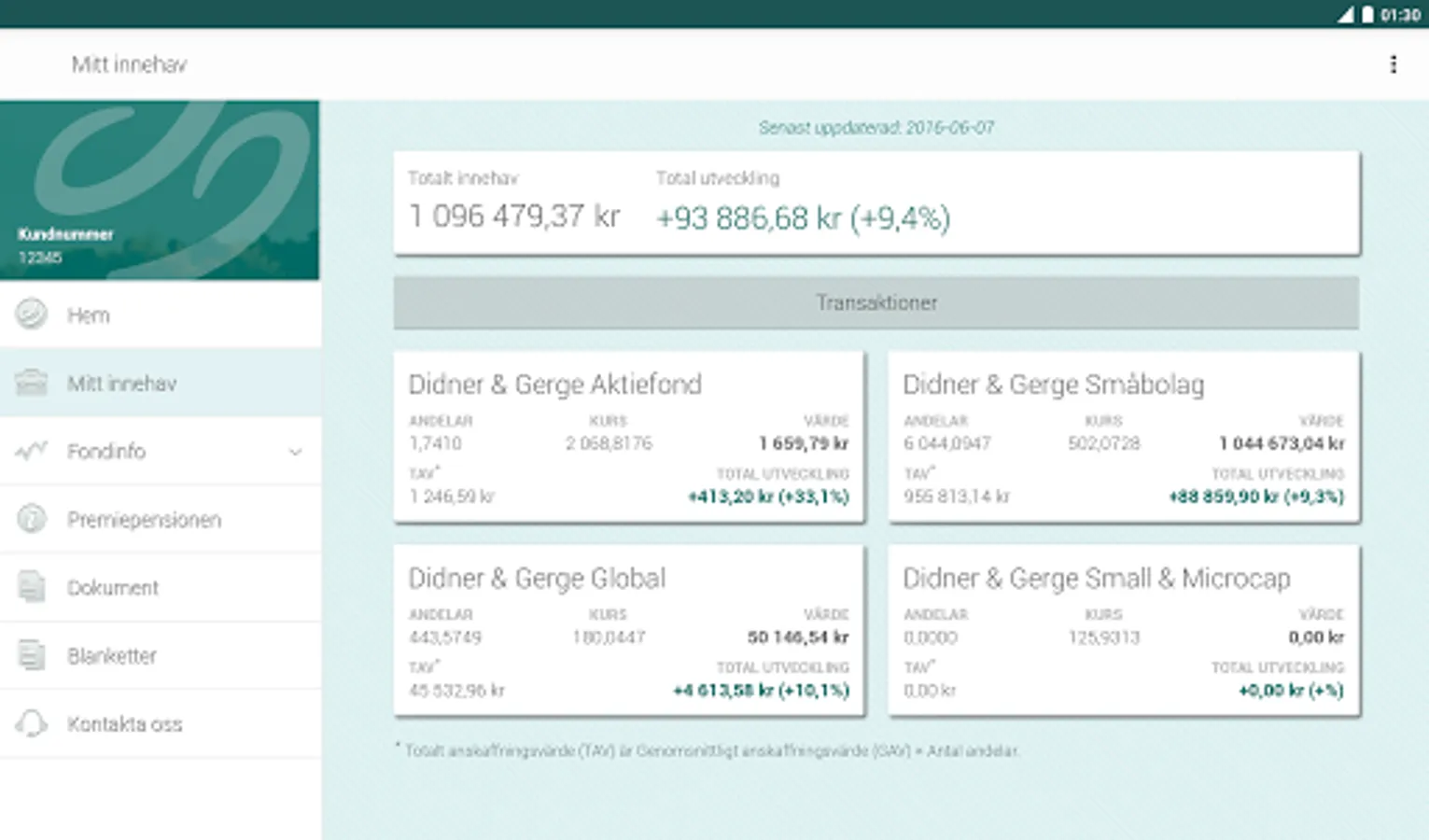This screenshot has height=840, width=1429.
Task: Click the Kundnummer header banner
Action: pos(160,189)
